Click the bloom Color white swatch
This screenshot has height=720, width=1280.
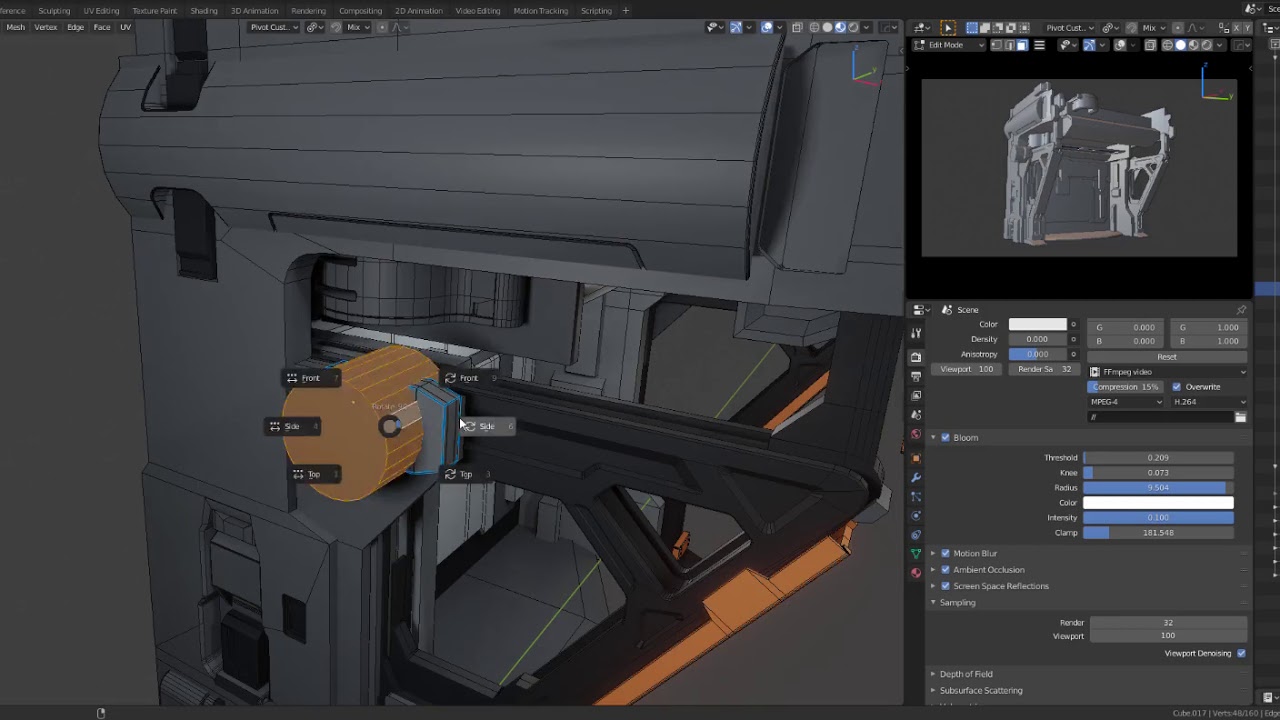pos(1158,502)
